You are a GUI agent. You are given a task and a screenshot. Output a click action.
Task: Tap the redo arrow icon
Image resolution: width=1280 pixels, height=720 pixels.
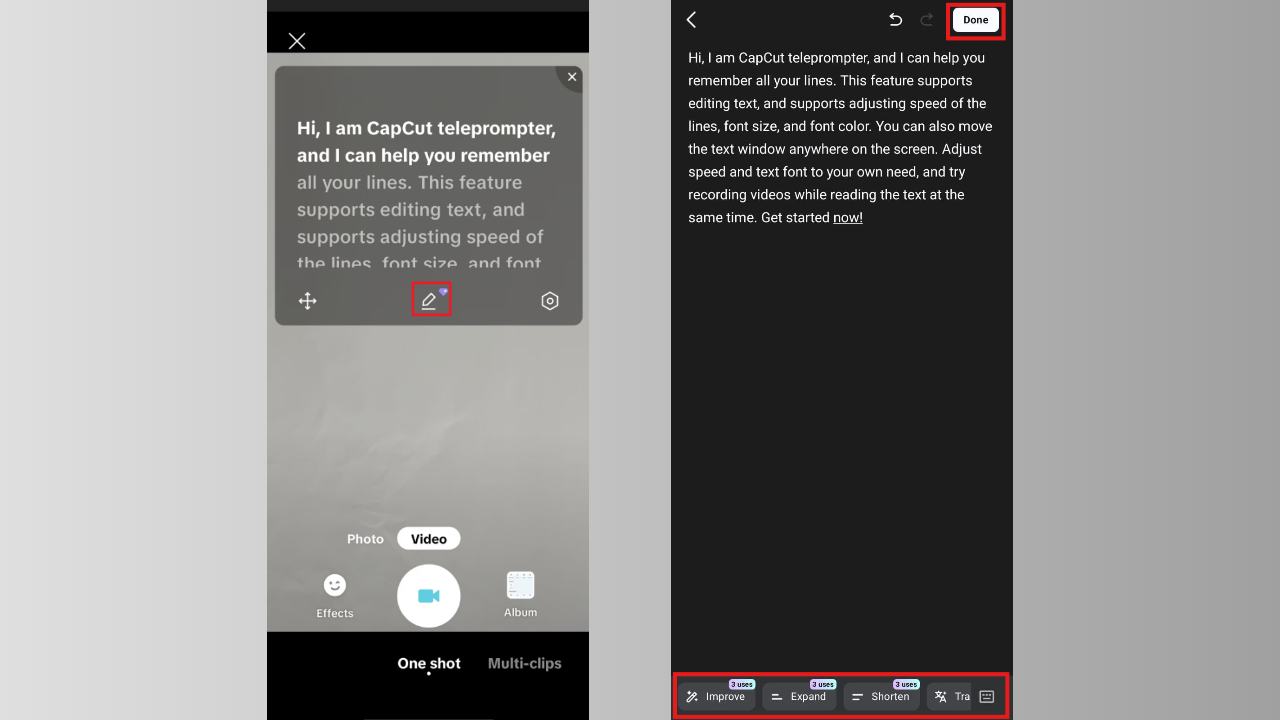click(x=927, y=20)
